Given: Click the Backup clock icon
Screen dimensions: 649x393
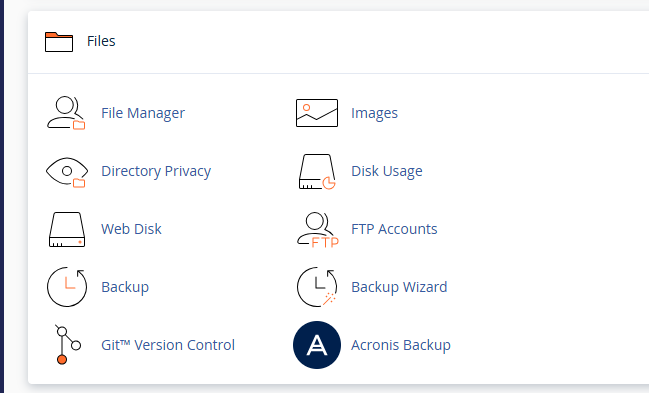Looking at the screenshot, I should (x=67, y=287).
